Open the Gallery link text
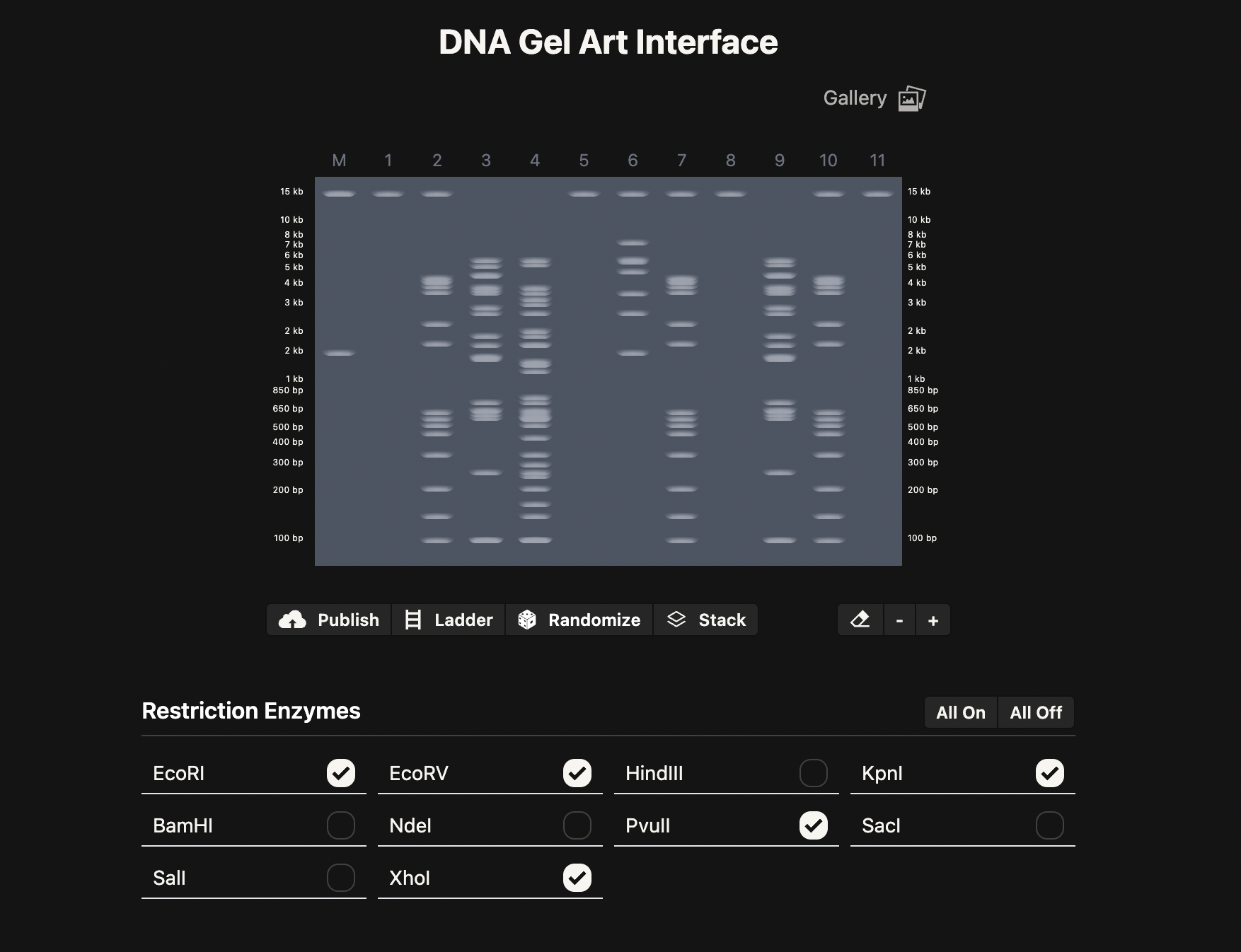This screenshot has width=1241, height=952. (855, 98)
